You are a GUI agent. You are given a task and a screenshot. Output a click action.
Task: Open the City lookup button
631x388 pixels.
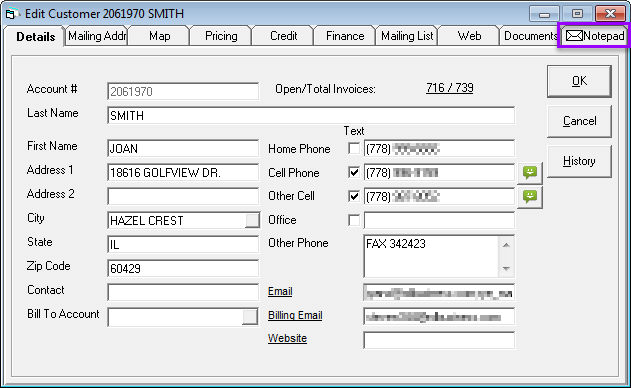[252, 221]
